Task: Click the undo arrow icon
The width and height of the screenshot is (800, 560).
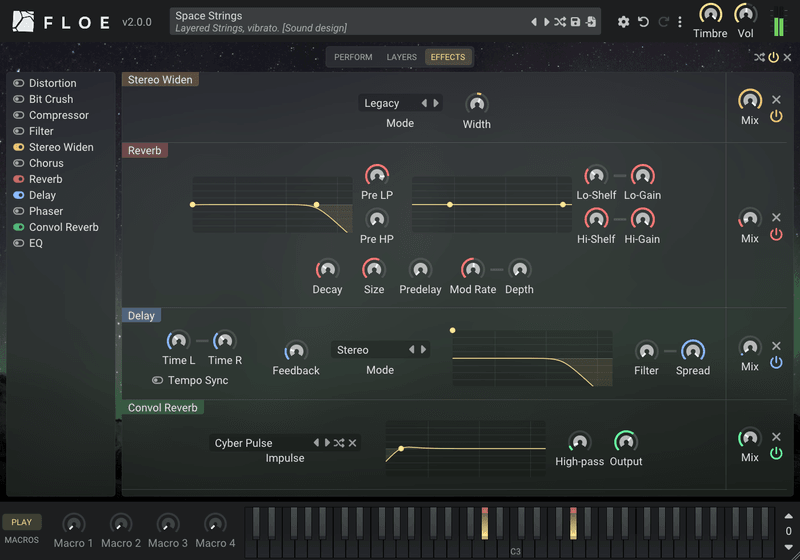Action: point(643,22)
